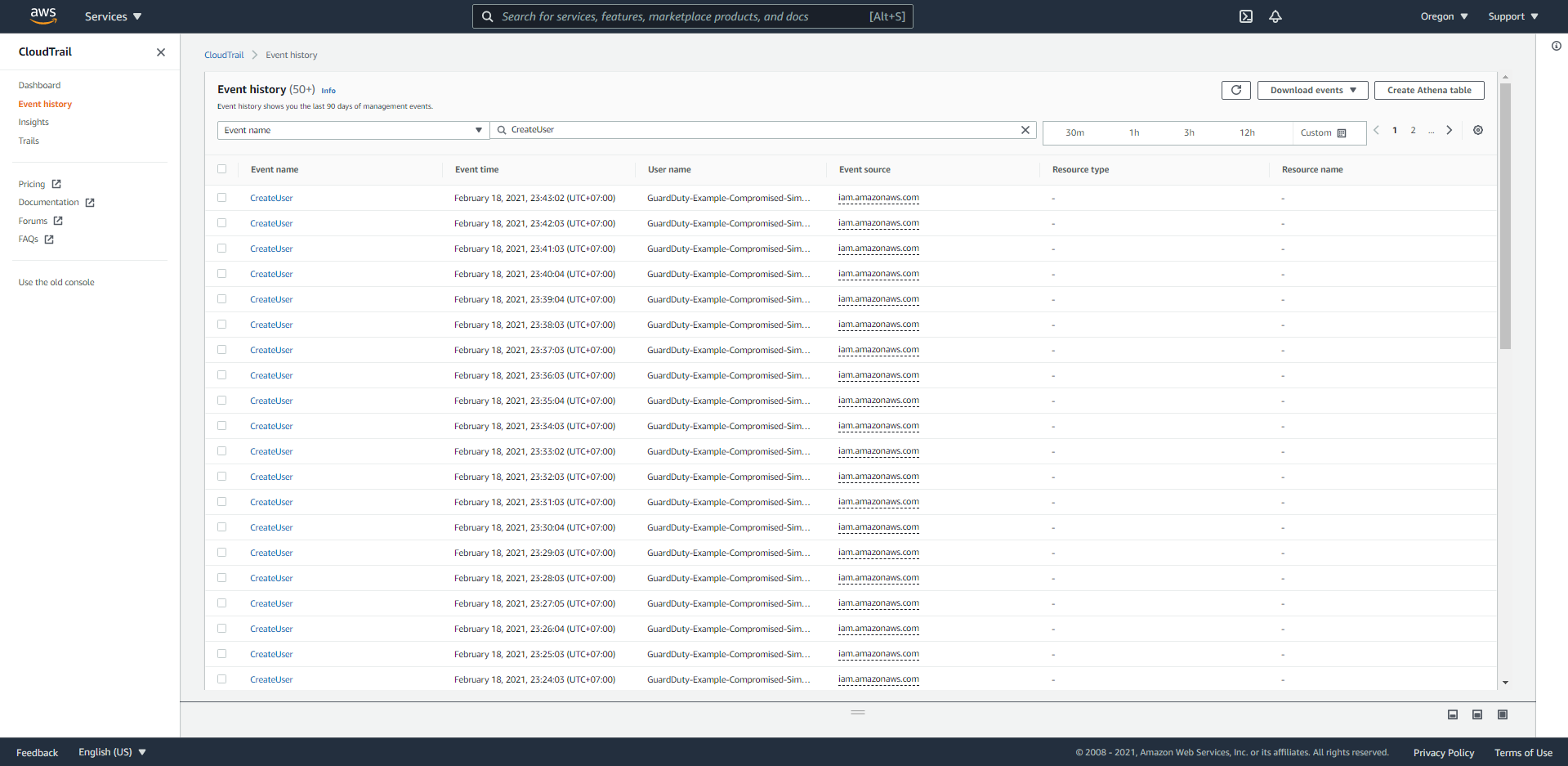Click Create Athena table button
The width and height of the screenshot is (1568, 766).
[x=1429, y=90]
